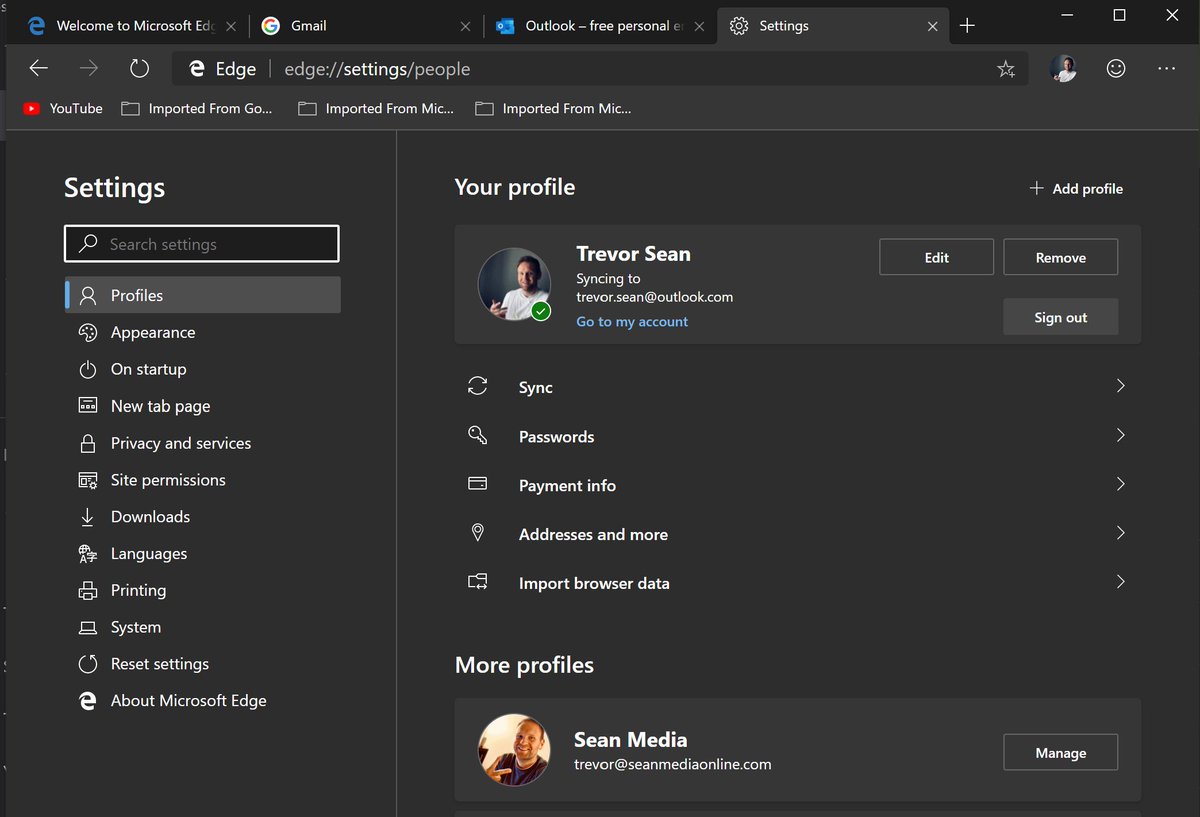The image size is (1200, 817).
Task: Close the Gmail tab
Action: 465,26
